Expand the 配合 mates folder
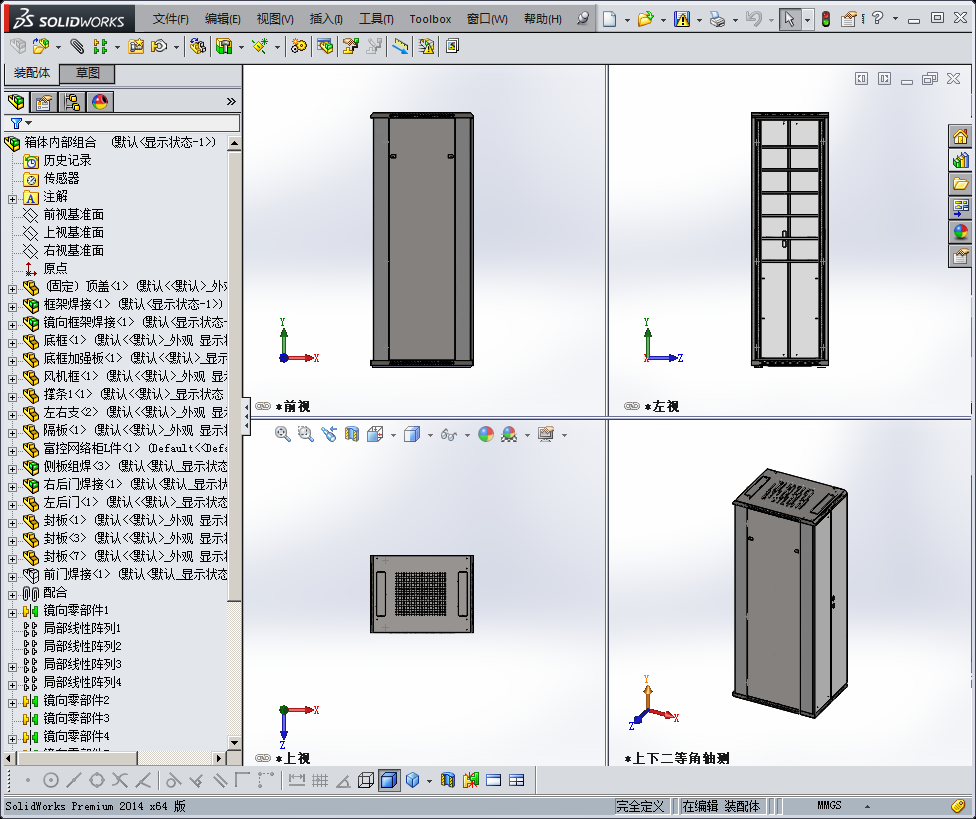 12,595
